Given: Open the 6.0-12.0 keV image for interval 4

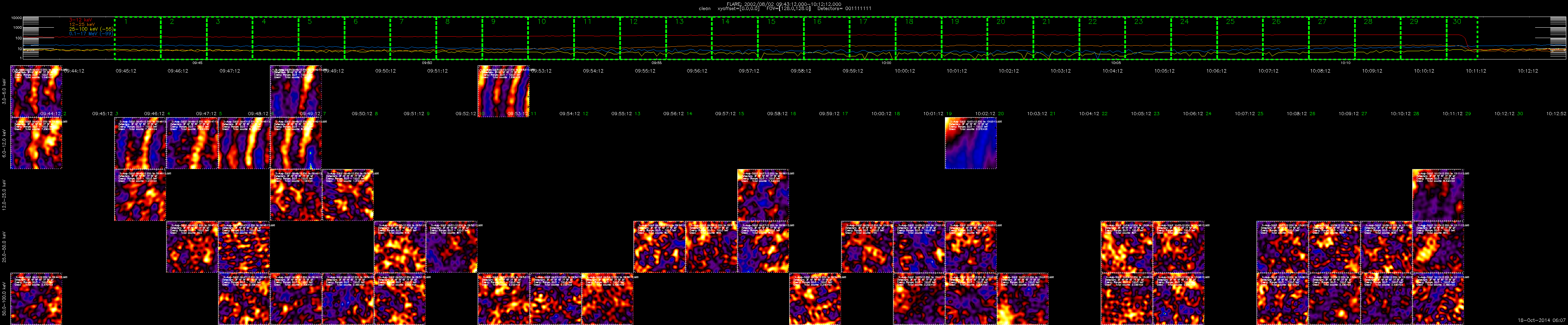Looking at the screenshot, I should pyautogui.click(x=192, y=143).
